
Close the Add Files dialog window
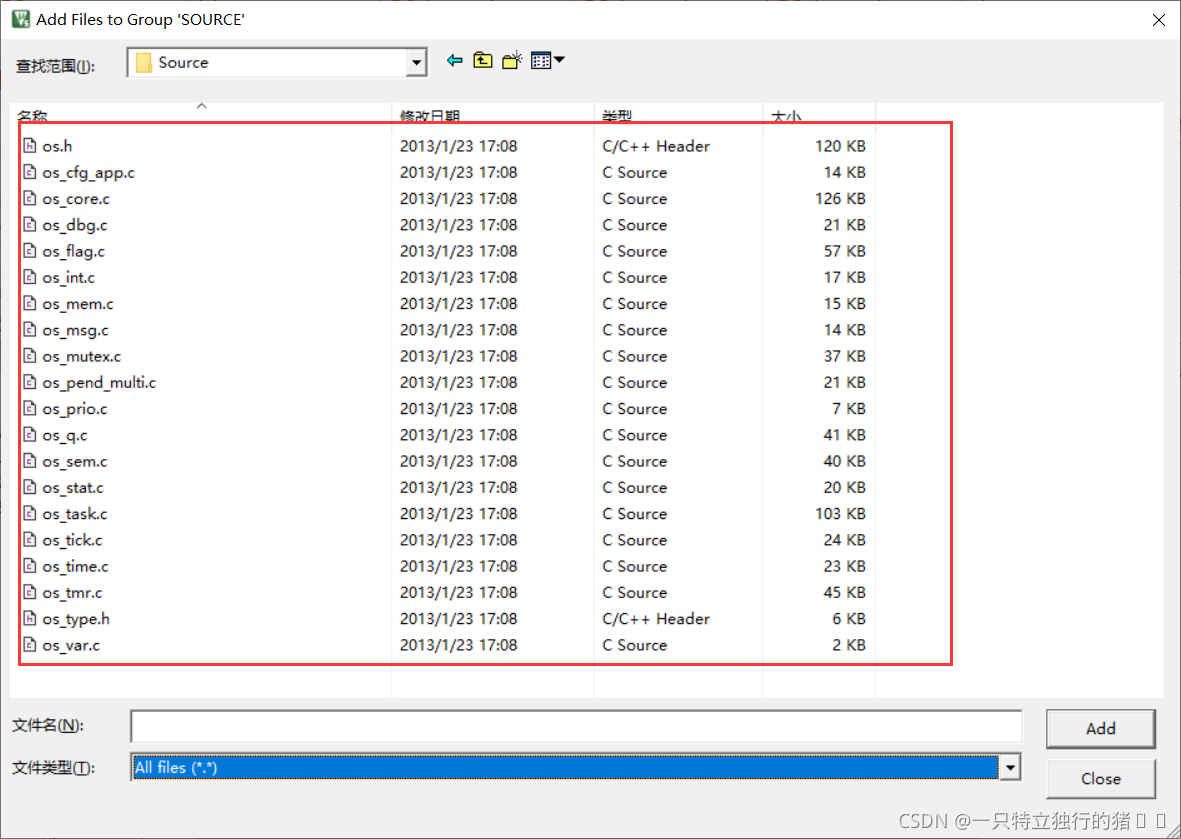(1159, 20)
